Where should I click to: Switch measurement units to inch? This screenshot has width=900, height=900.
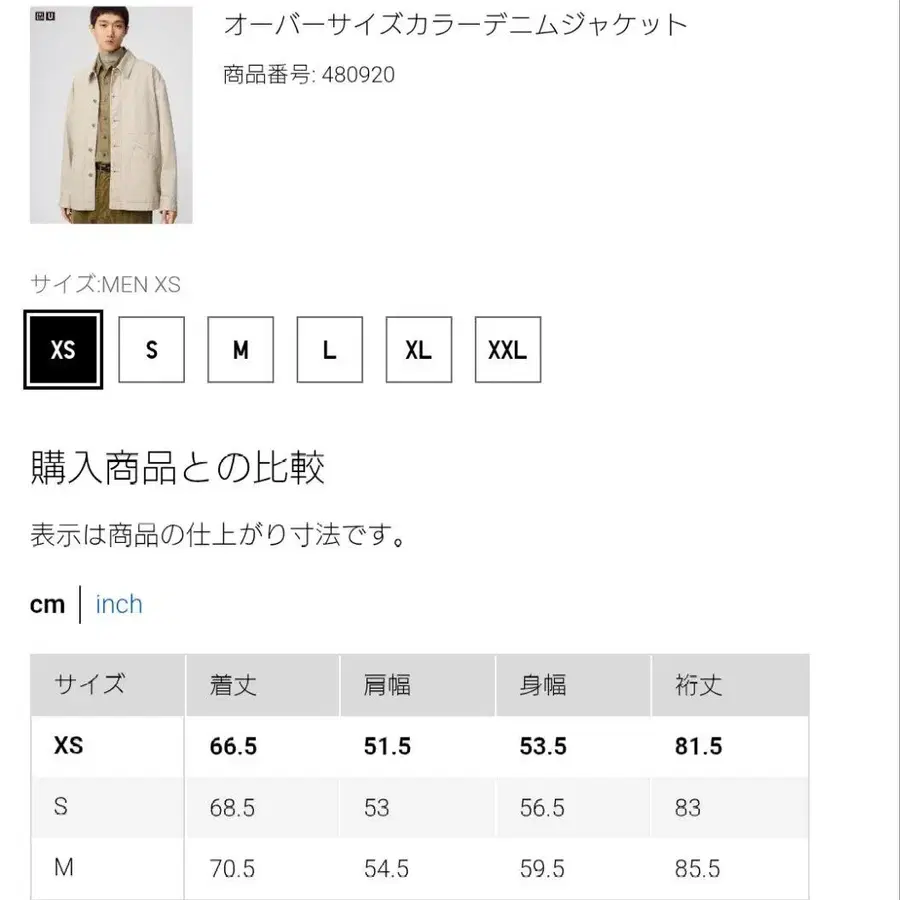pyautogui.click(x=119, y=604)
